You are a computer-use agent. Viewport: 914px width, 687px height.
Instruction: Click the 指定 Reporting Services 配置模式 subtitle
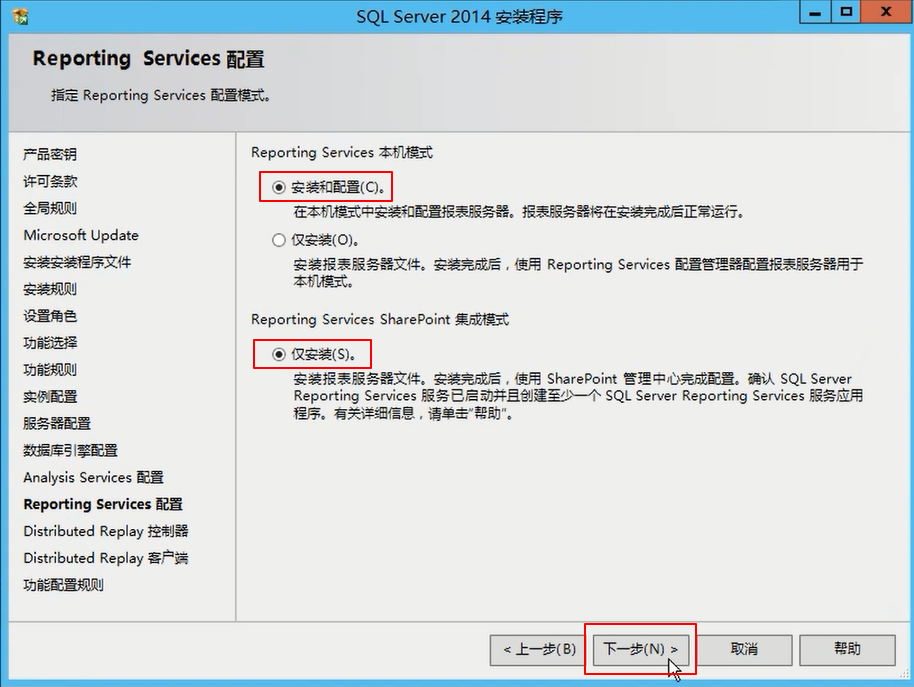161,95
